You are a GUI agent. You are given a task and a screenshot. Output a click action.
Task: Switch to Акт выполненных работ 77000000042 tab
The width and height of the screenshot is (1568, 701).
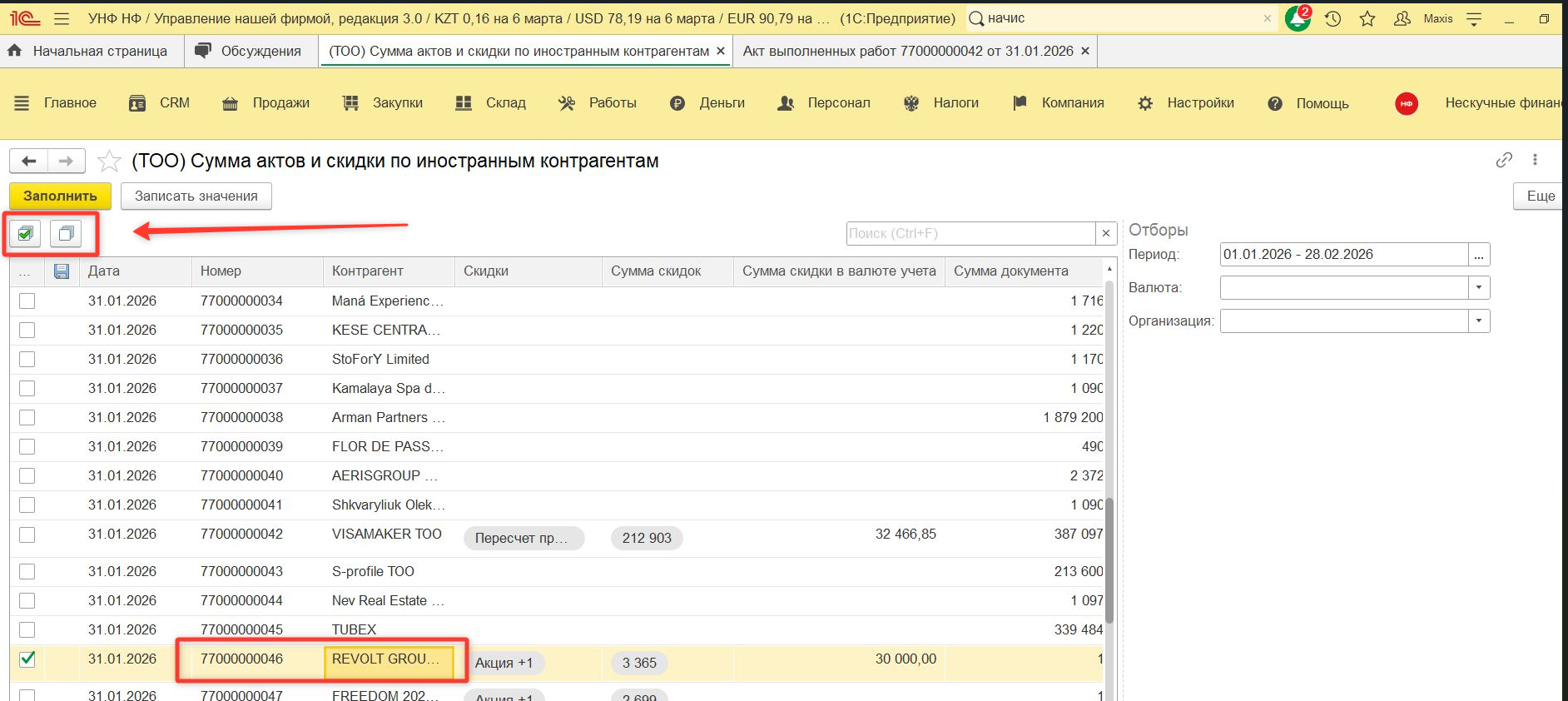click(x=907, y=52)
